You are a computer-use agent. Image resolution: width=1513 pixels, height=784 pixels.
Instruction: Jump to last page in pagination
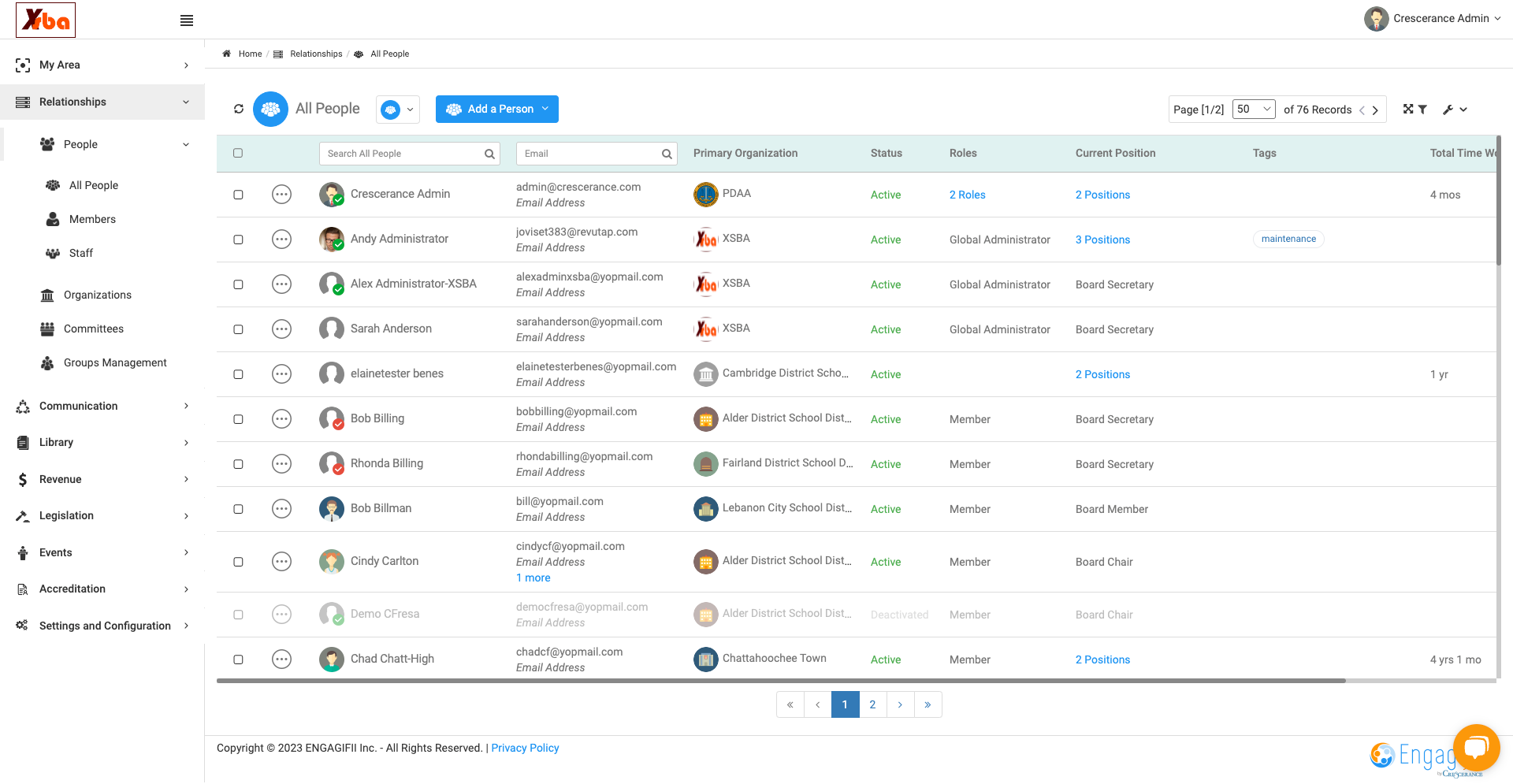[x=928, y=704]
